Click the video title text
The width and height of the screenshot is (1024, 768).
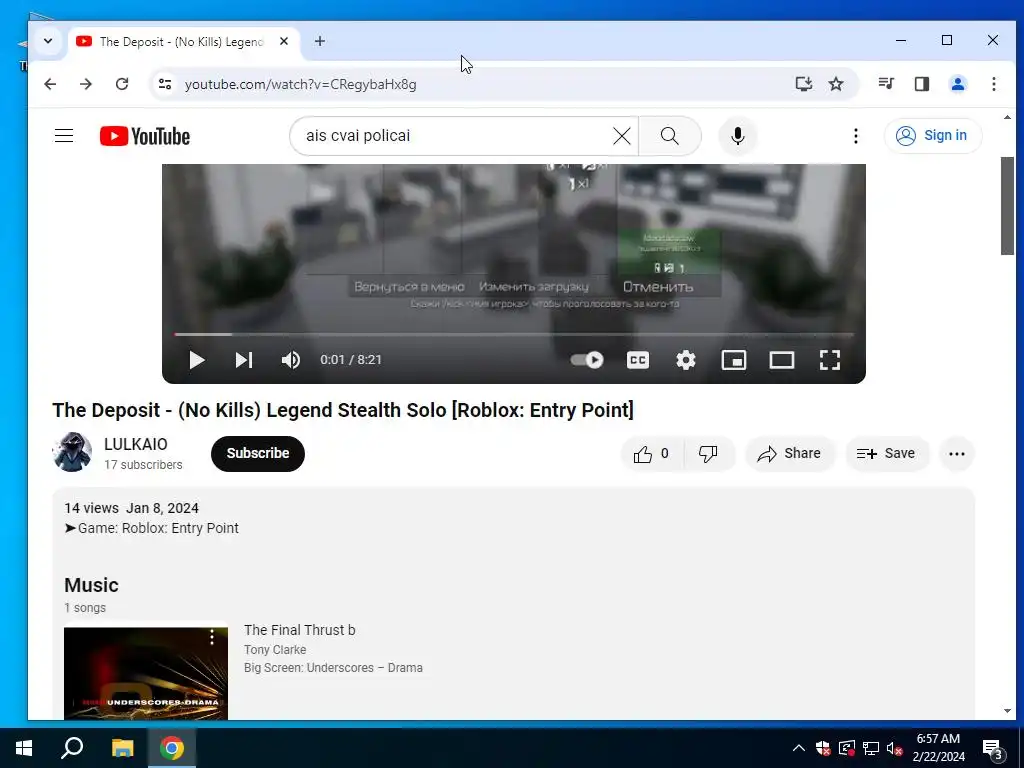pos(343,410)
